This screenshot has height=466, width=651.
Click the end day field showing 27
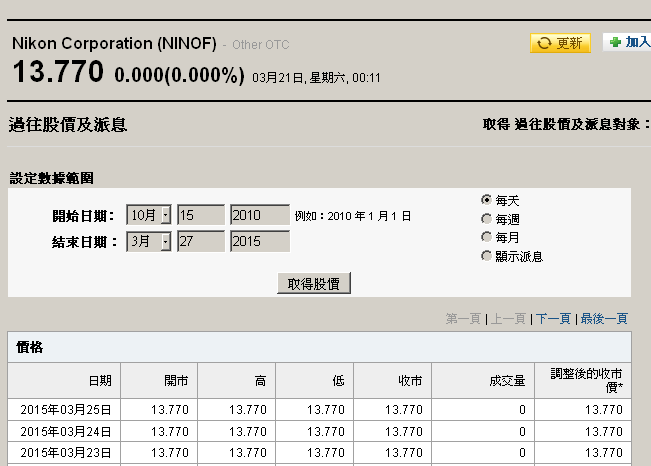pyautogui.click(x=201, y=241)
